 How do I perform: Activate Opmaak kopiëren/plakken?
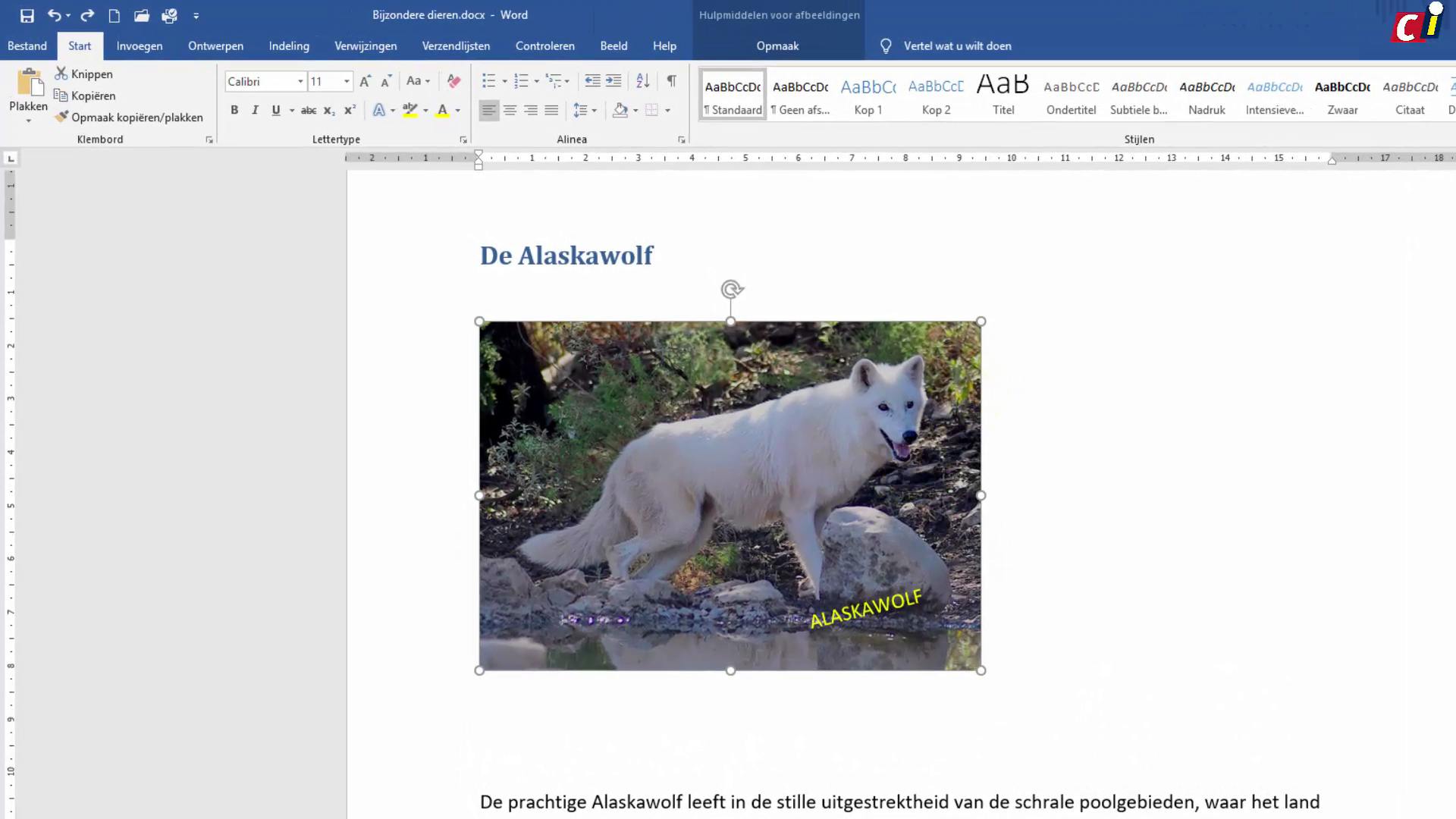click(130, 117)
